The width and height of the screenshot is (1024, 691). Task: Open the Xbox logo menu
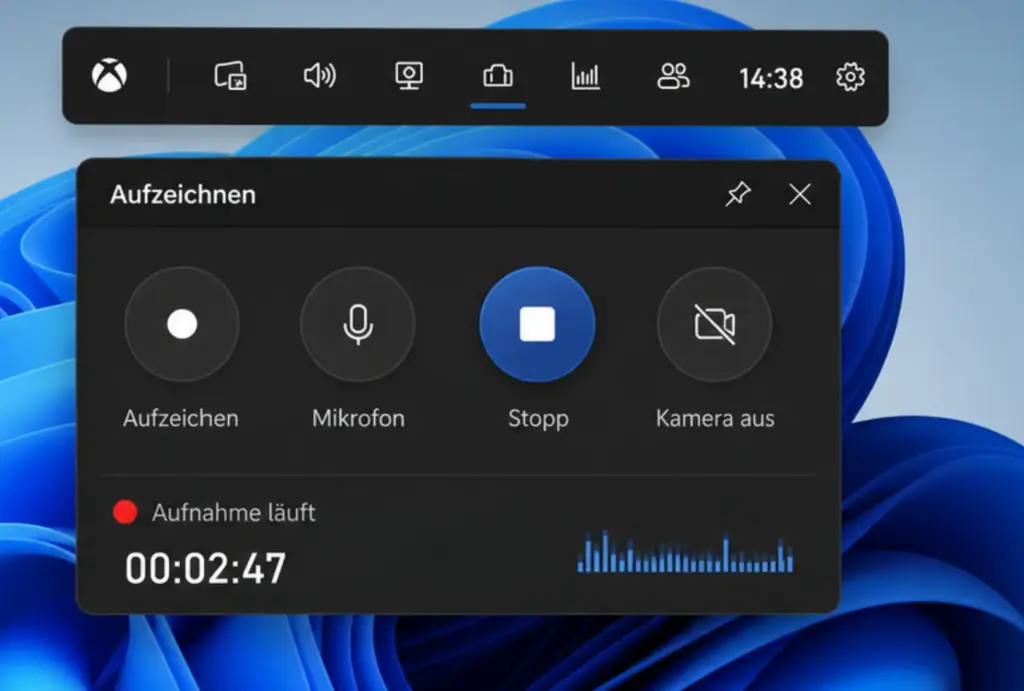(x=109, y=75)
